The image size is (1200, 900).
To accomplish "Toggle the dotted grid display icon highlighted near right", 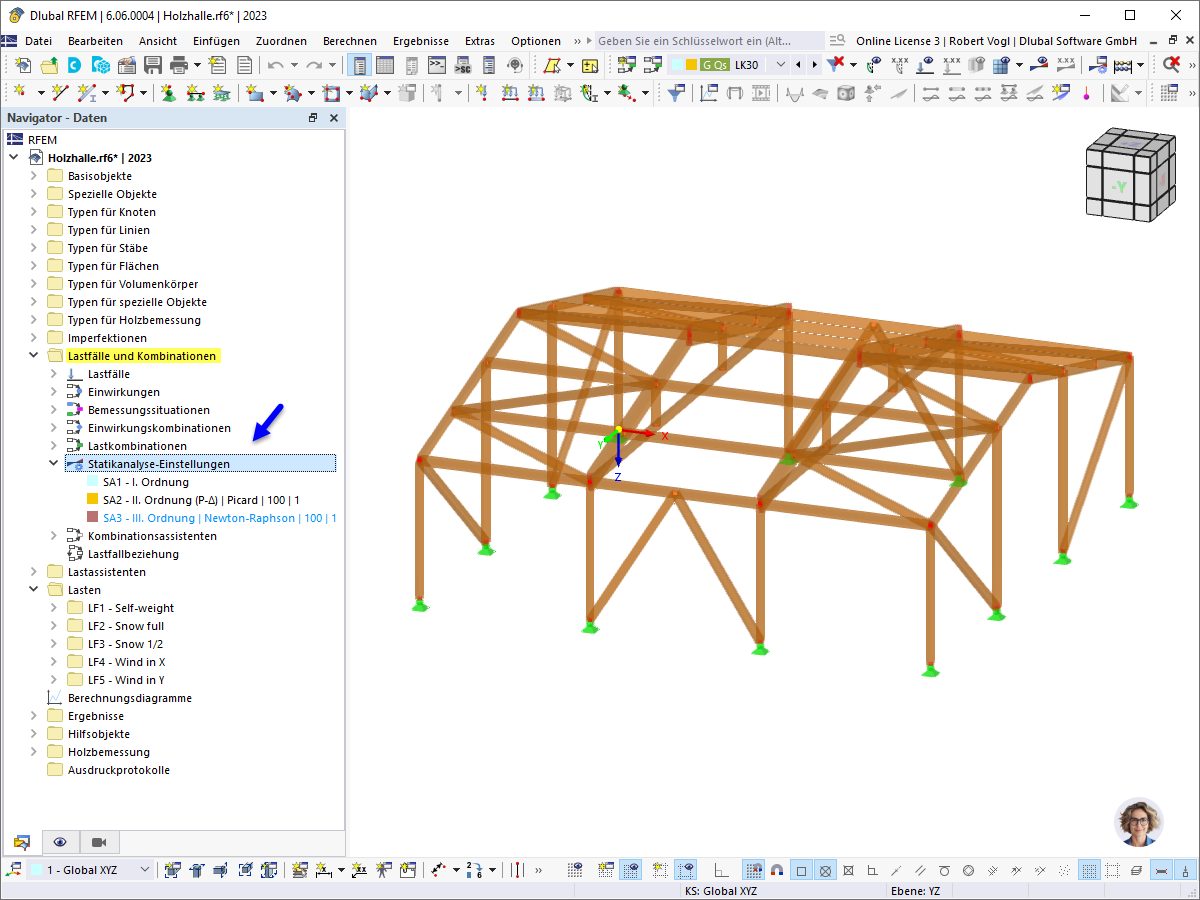I will [1089, 870].
